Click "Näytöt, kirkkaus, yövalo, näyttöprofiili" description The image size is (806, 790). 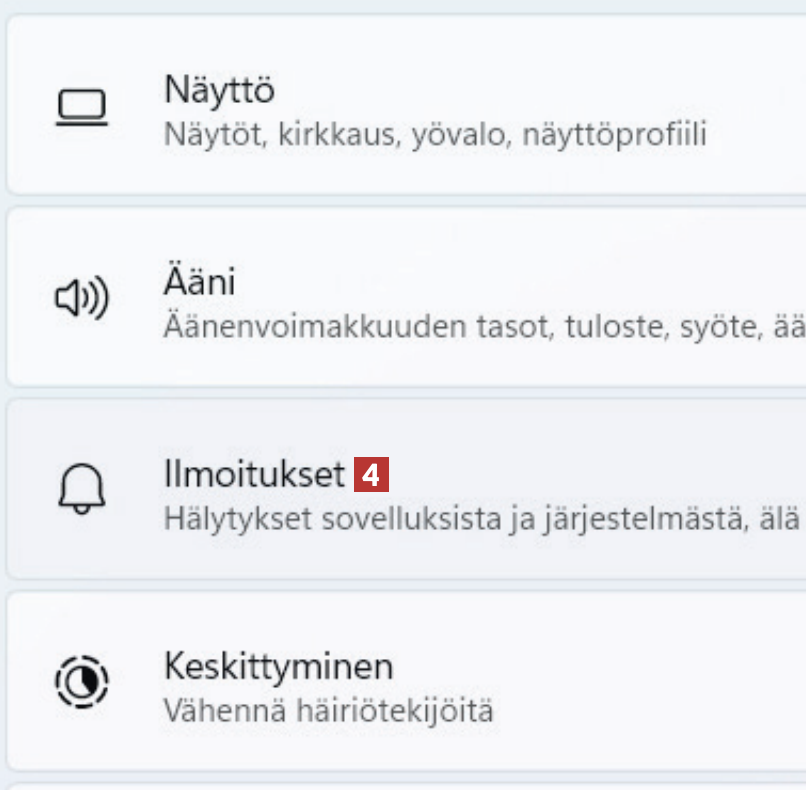pyautogui.click(x=435, y=134)
